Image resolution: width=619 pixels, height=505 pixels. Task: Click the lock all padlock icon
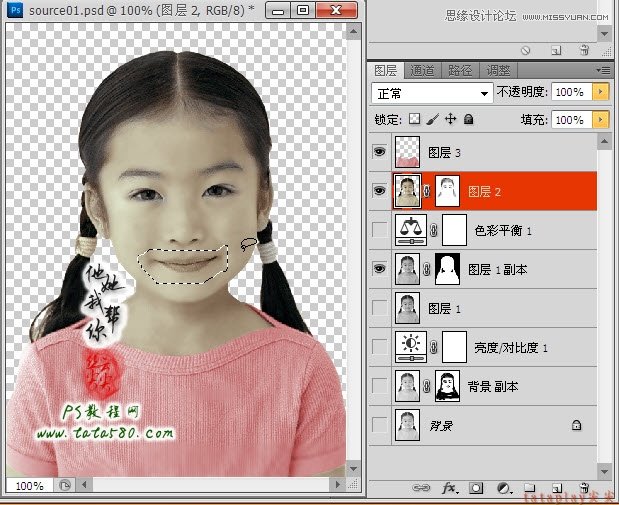pos(469,119)
